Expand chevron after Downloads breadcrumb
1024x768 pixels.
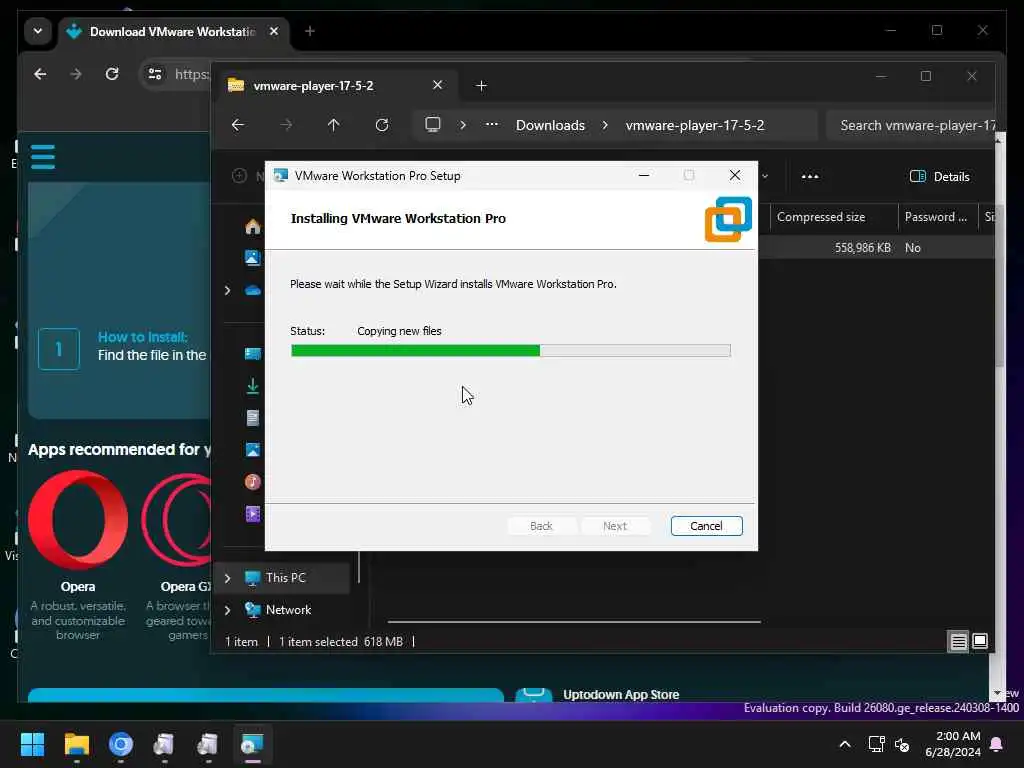point(605,125)
